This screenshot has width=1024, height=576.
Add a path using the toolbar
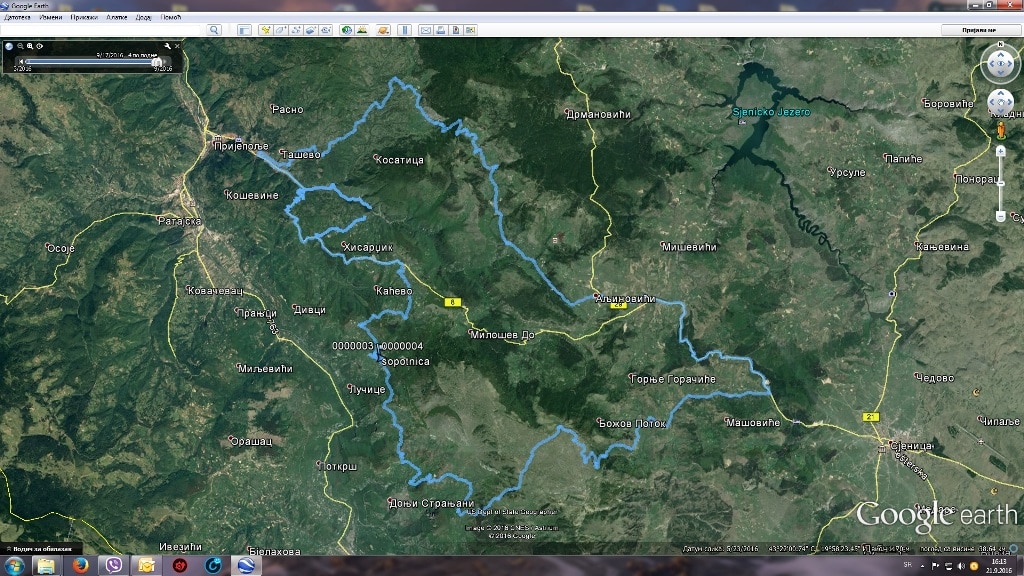(296, 30)
